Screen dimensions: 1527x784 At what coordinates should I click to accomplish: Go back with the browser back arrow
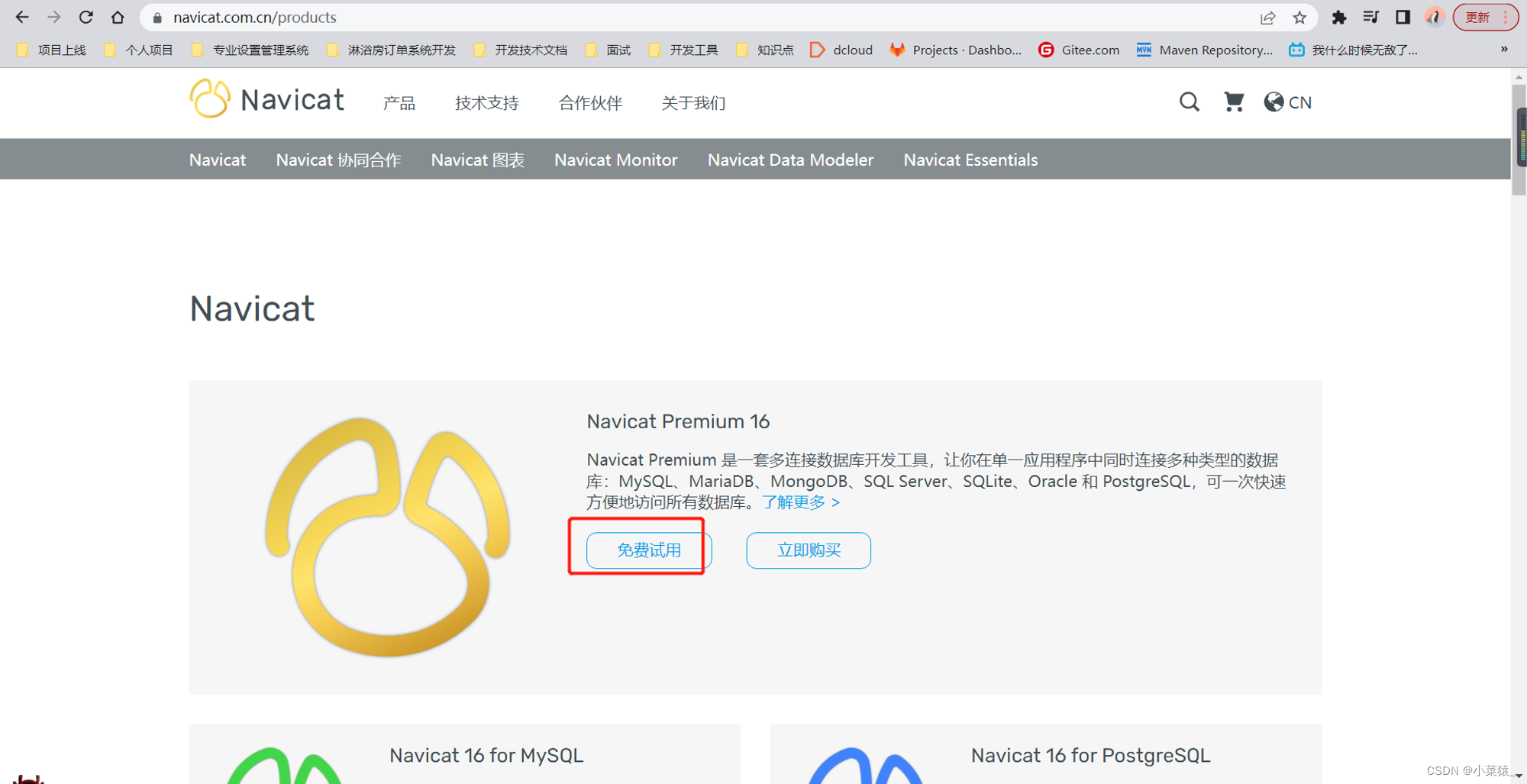[x=22, y=17]
